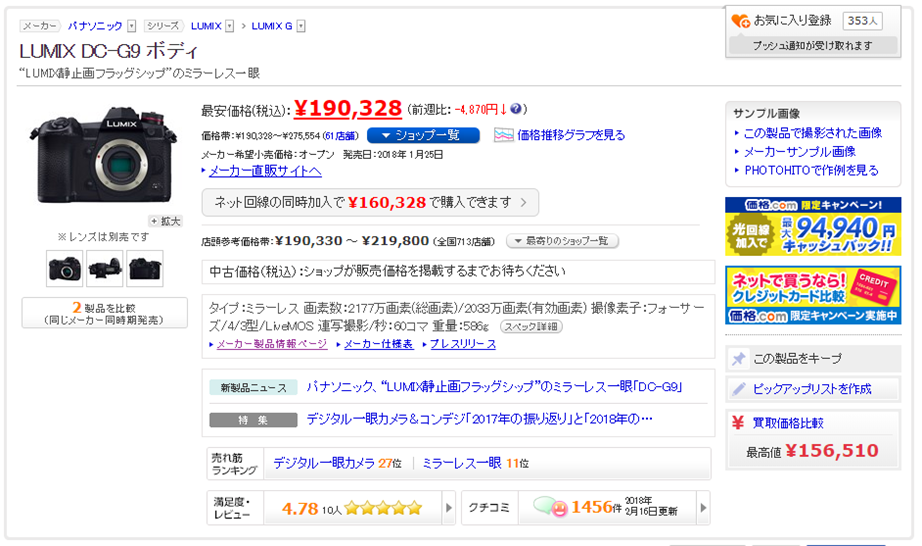Screen dimensions: 922x546
Task: Click the heart favorite registration icon
Action: [x=740, y=21]
